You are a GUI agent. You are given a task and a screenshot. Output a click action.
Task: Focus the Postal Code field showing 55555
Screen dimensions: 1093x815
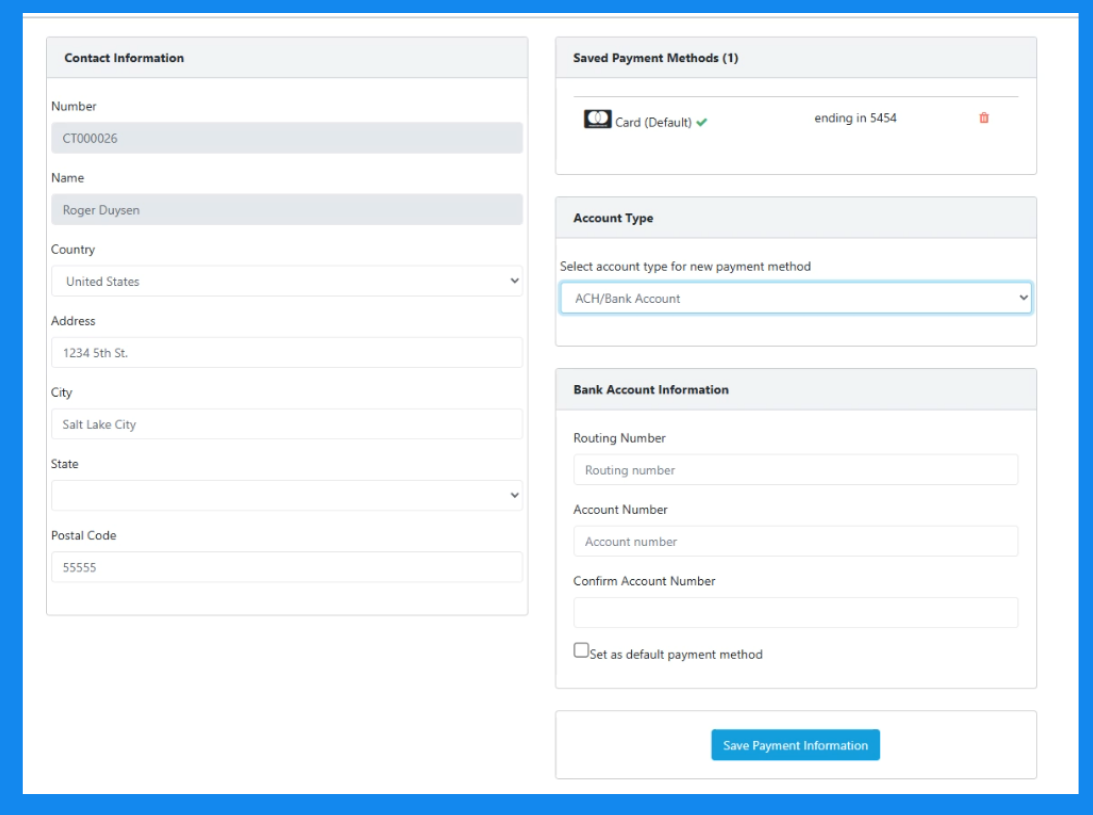[286, 567]
